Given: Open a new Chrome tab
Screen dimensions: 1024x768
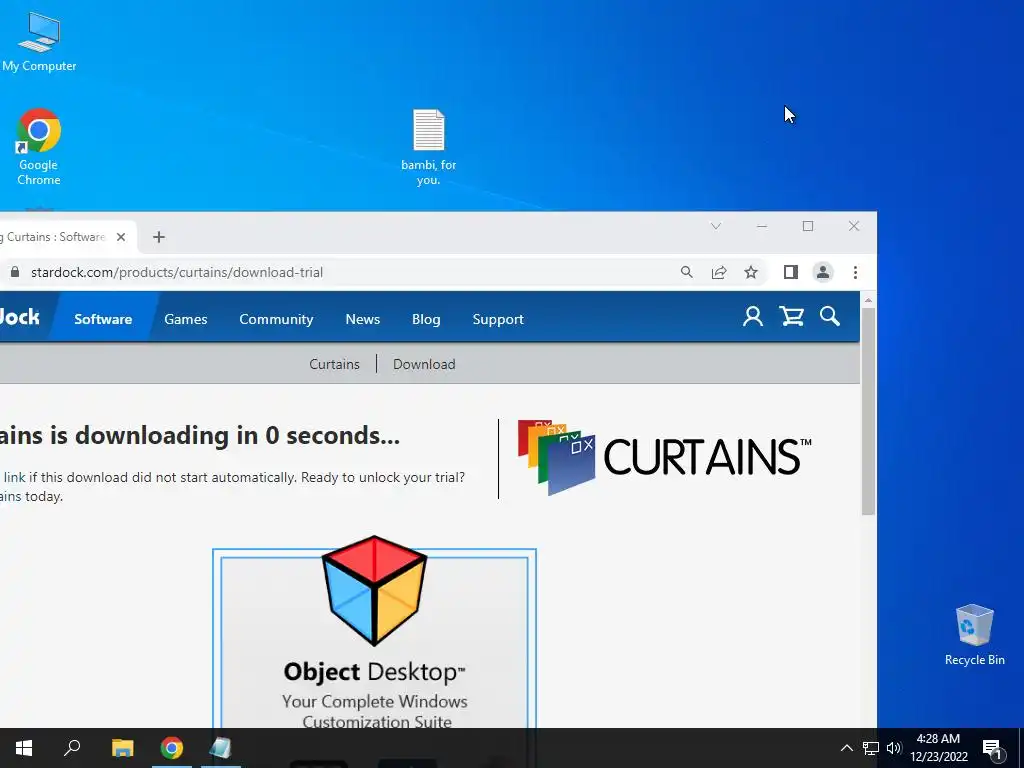Looking at the screenshot, I should pos(159,237).
